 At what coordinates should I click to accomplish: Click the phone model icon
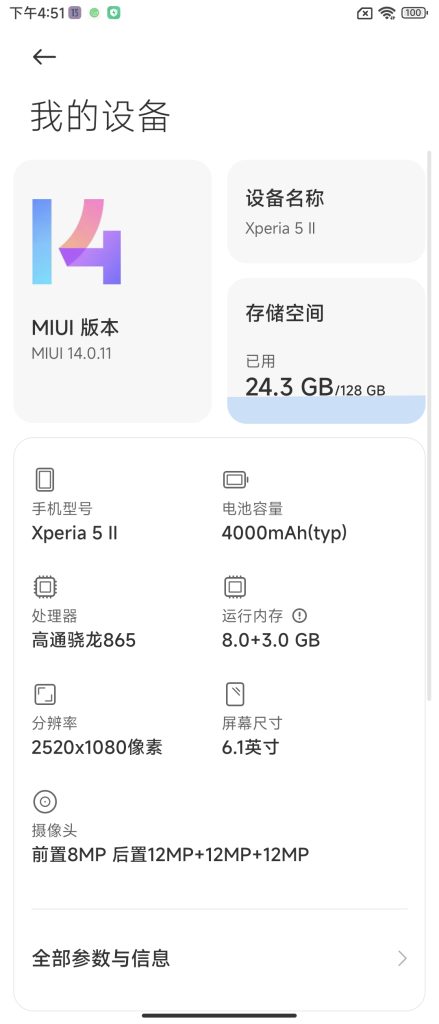tap(45, 480)
